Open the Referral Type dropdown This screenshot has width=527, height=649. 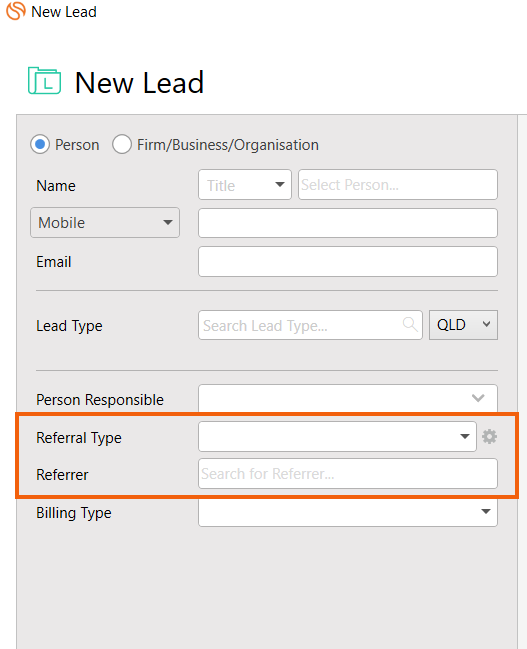coord(337,436)
